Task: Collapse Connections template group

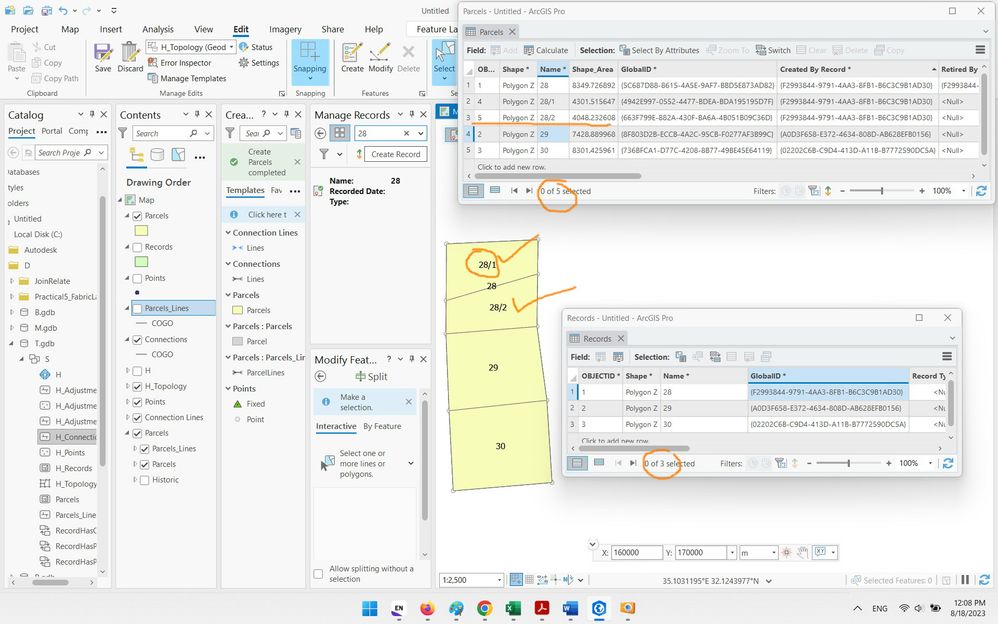Action: pos(228,264)
